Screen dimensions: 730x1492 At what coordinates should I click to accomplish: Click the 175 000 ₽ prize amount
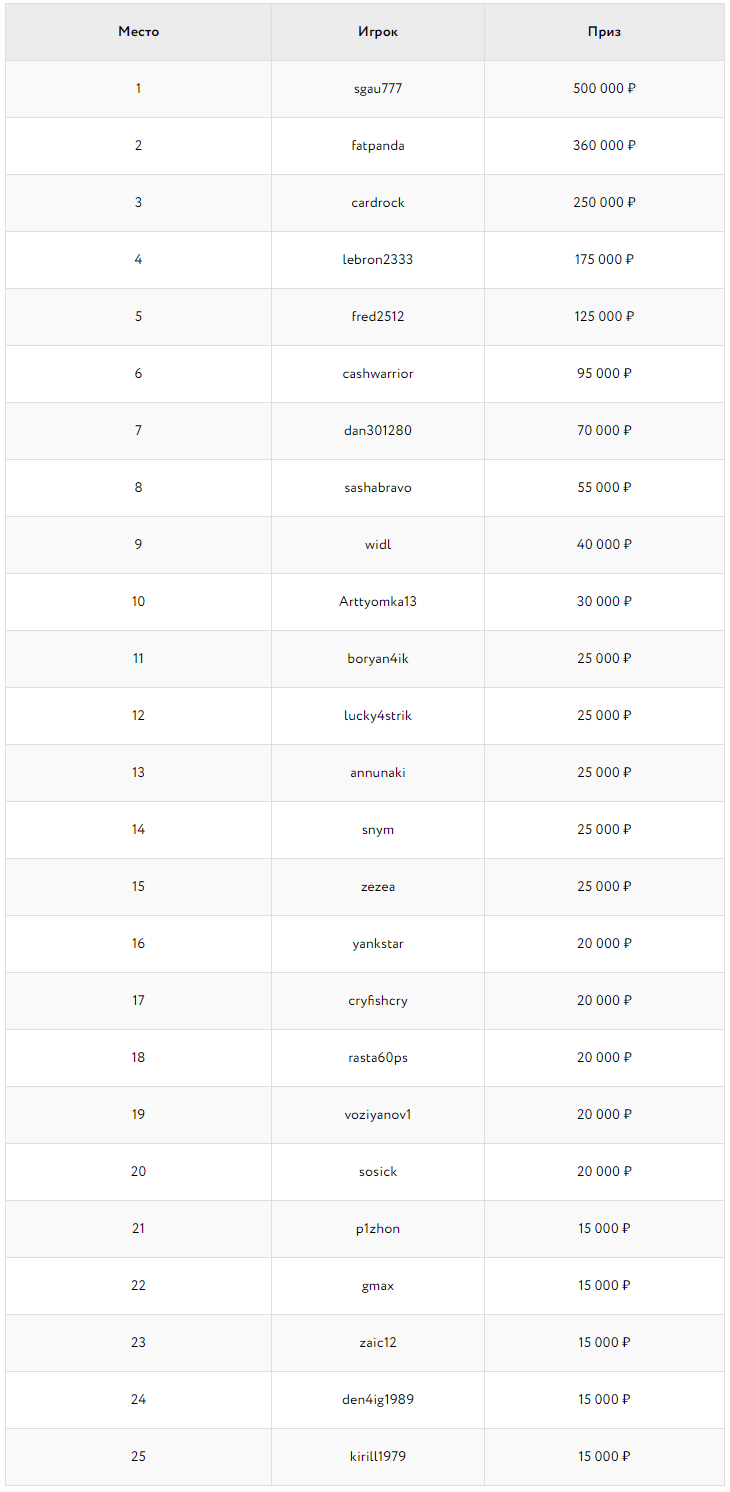pos(604,260)
